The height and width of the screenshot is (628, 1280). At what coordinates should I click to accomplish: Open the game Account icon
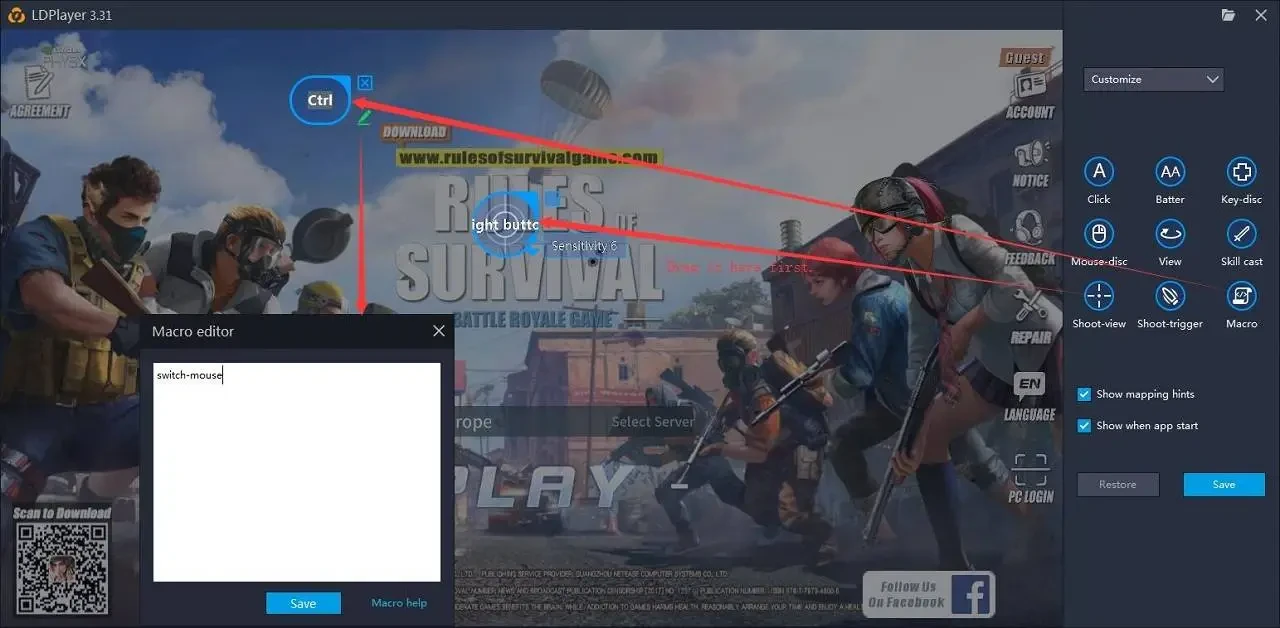(x=1029, y=95)
